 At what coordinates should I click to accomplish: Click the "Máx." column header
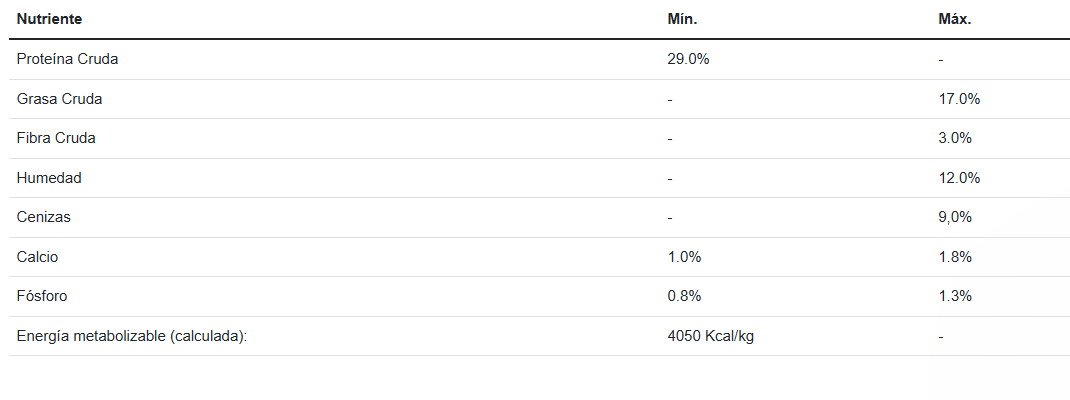(955, 19)
